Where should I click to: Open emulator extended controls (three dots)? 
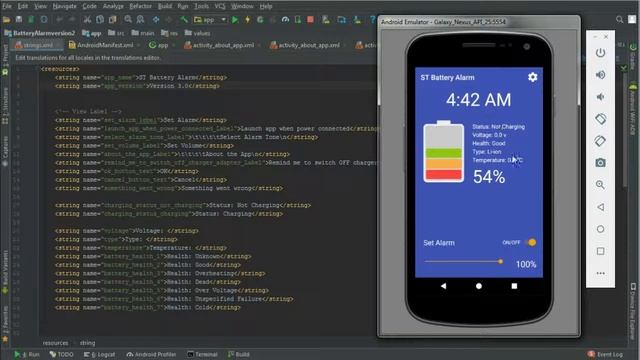click(600, 273)
